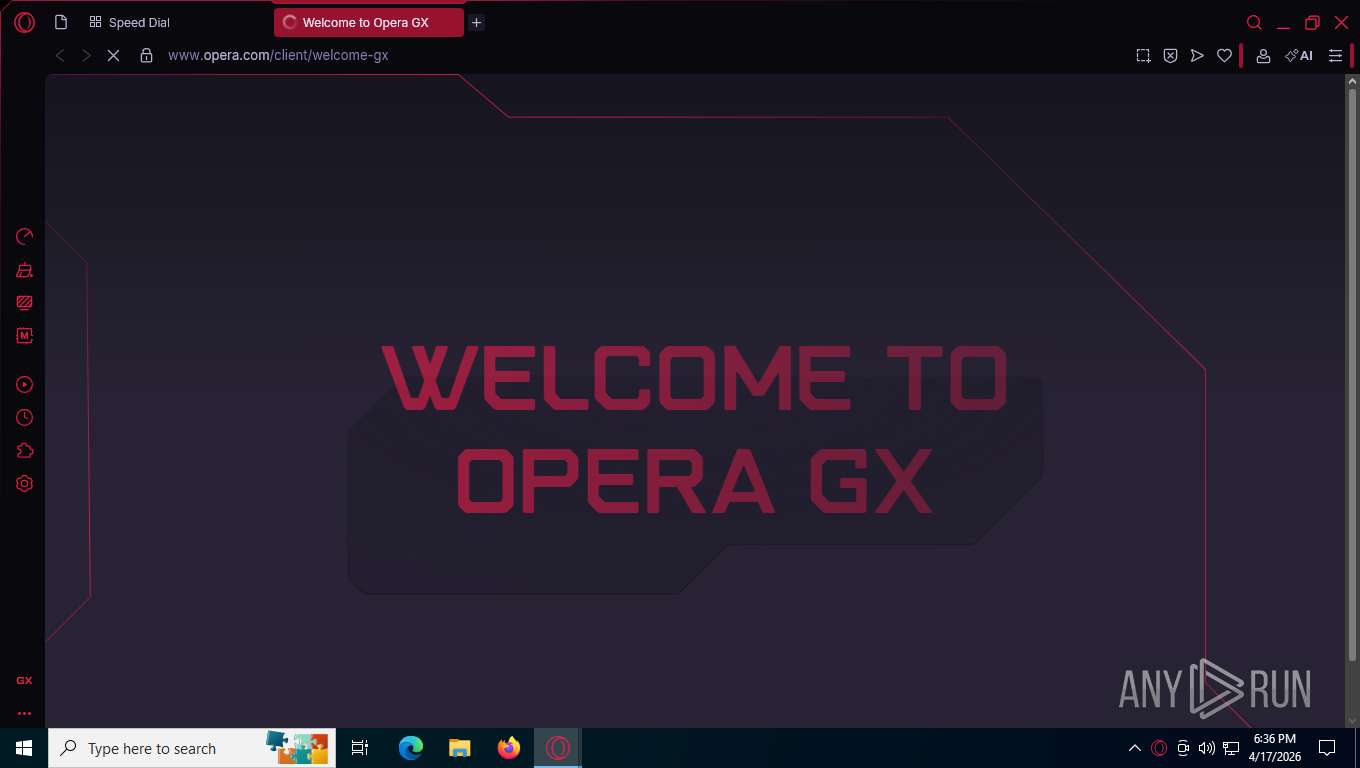
Task: Open the M sidebar icon
Action: point(24,336)
